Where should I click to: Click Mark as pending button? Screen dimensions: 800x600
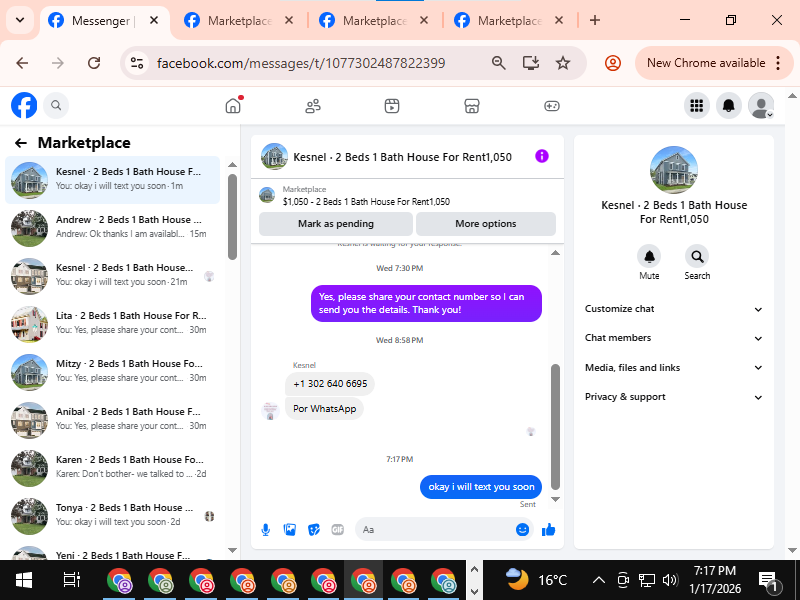336,224
